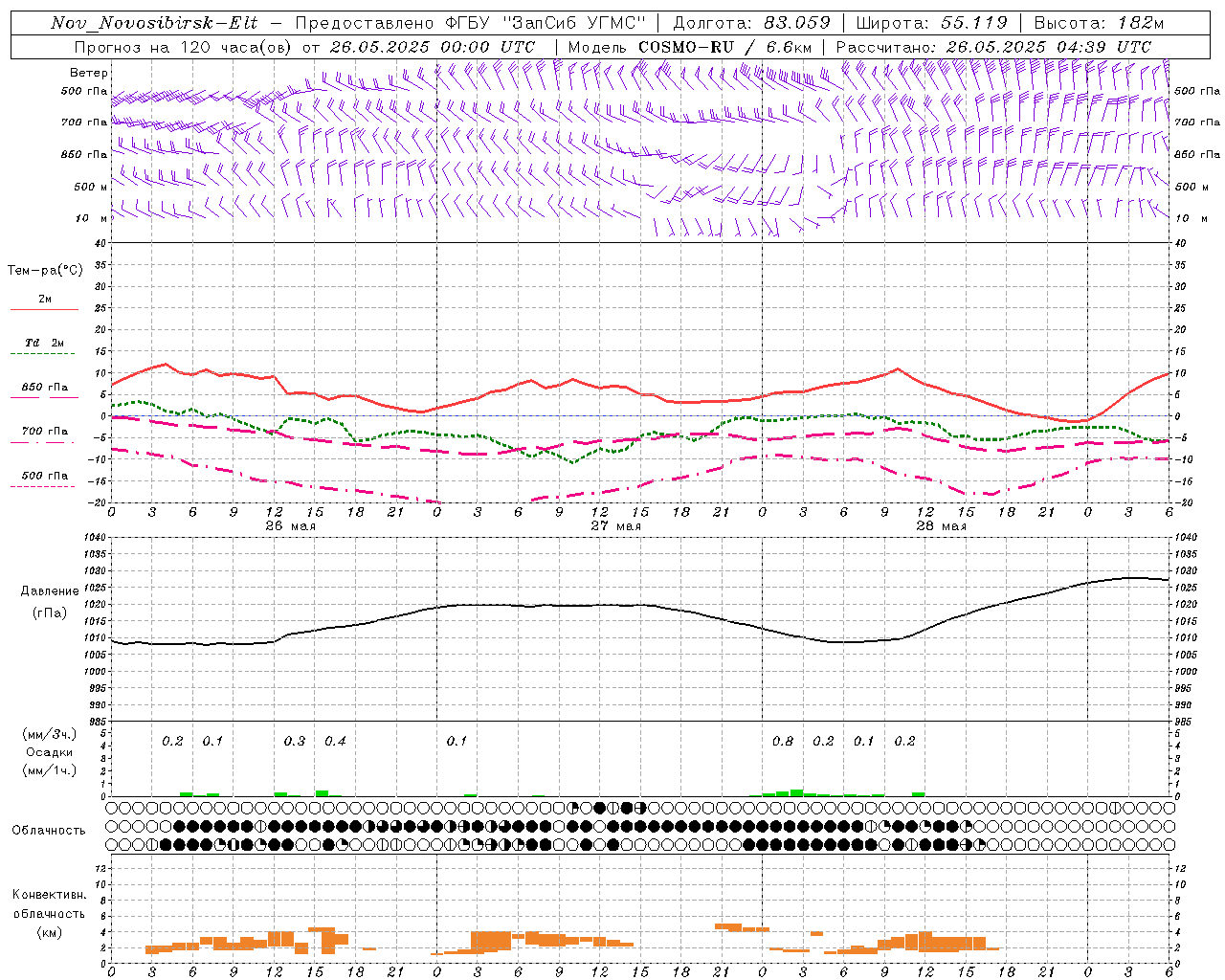Image resolution: width=1225 pixels, height=980 pixels.
Task: Click the 28 мая date label
Action: point(941,526)
